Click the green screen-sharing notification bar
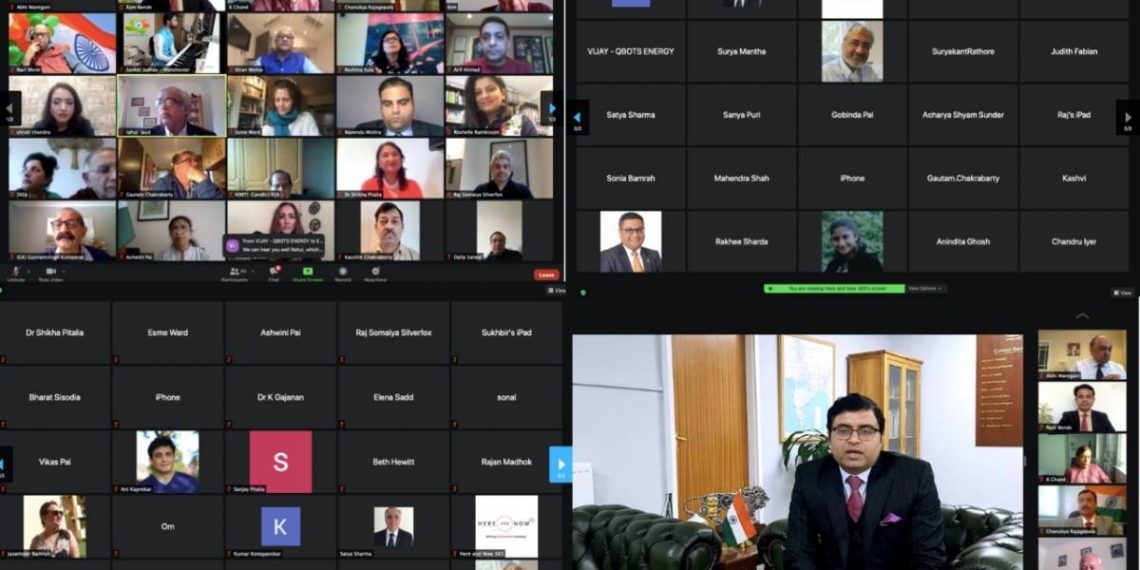This screenshot has height=570, width=1140. point(834,289)
